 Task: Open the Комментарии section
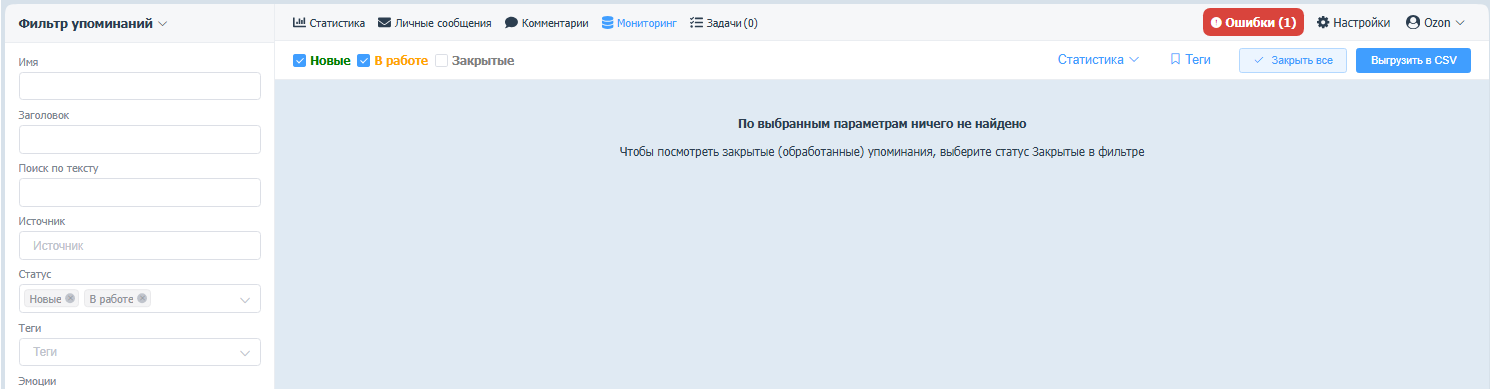point(546,22)
